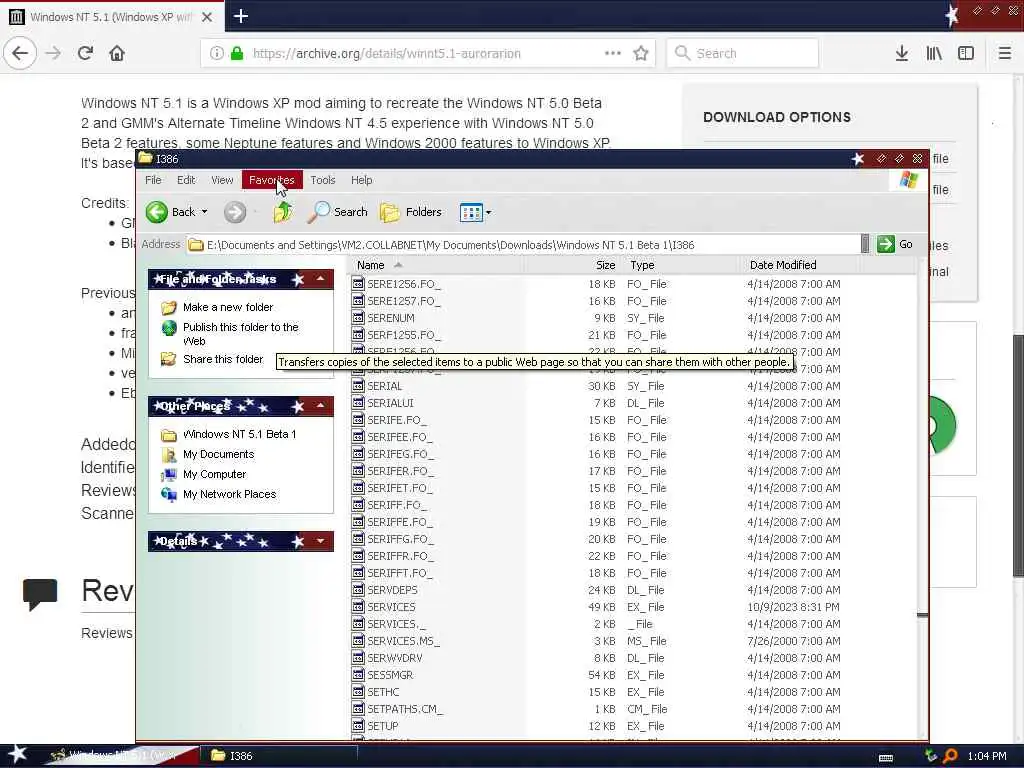Open the Help menu
This screenshot has height=768, width=1024.
(x=361, y=180)
